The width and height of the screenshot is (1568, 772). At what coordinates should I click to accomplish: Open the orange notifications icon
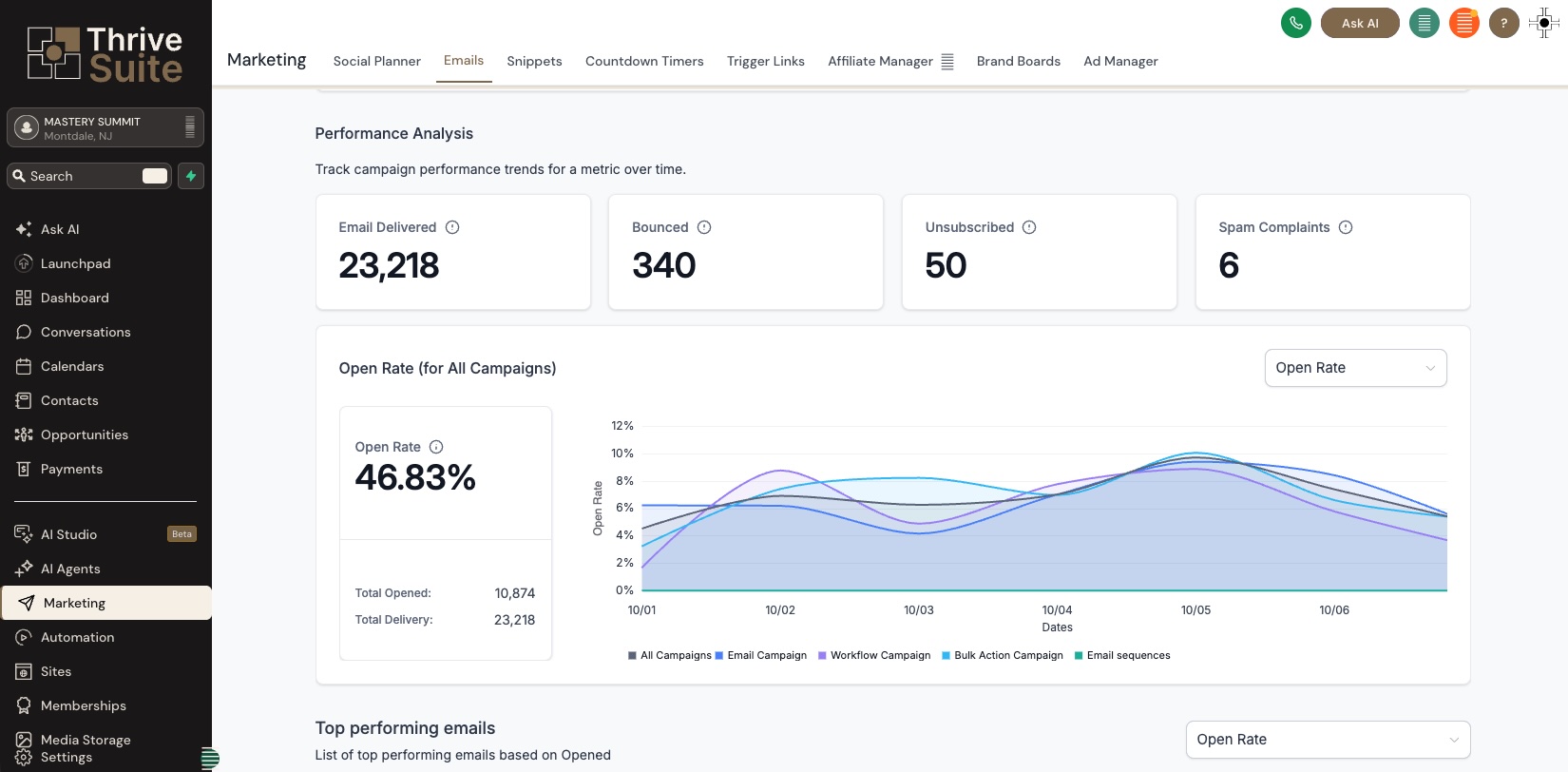tap(1464, 23)
